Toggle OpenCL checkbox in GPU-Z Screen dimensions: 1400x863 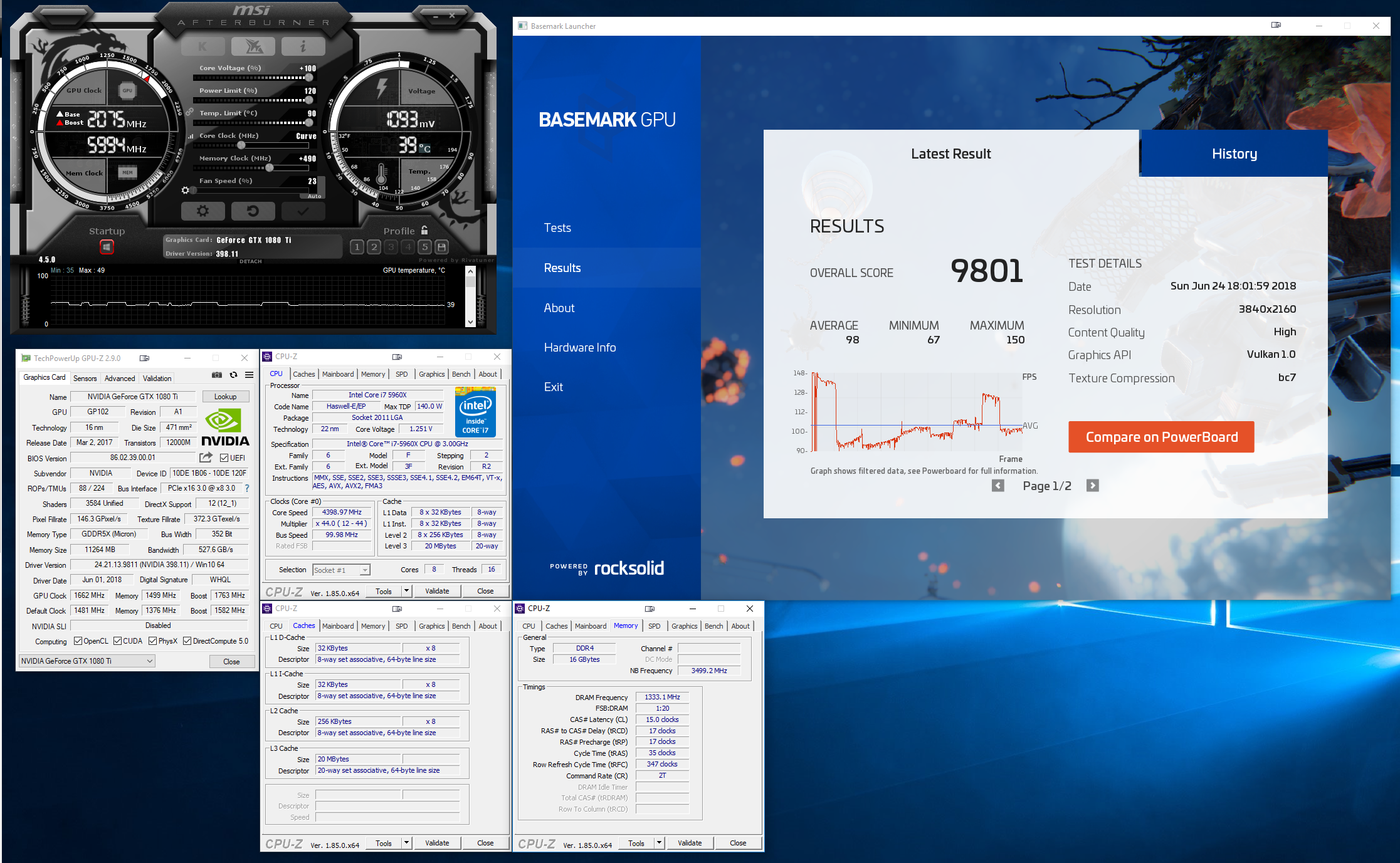(78, 641)
